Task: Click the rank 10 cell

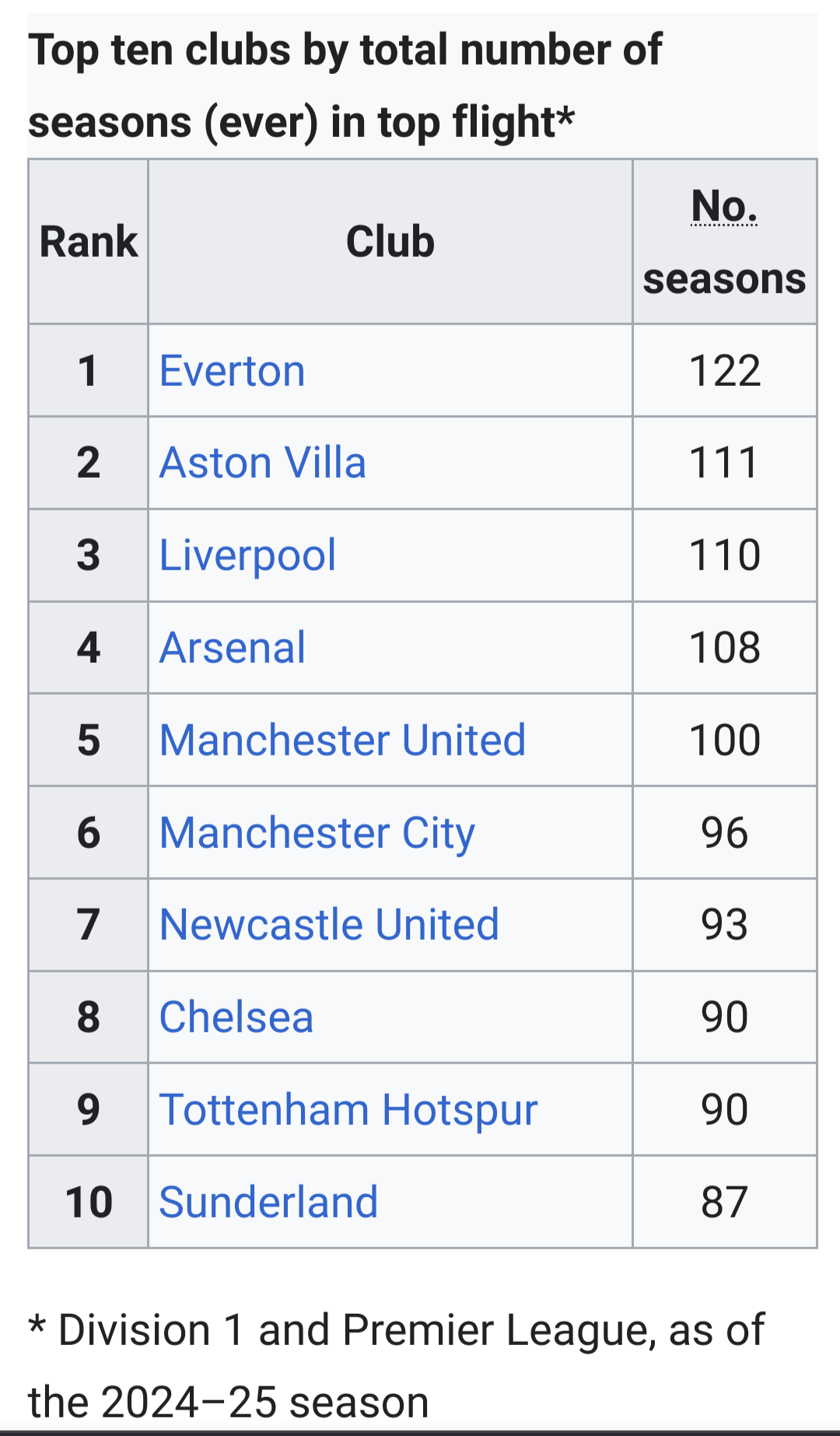Action: click(x=89, y=1202)
